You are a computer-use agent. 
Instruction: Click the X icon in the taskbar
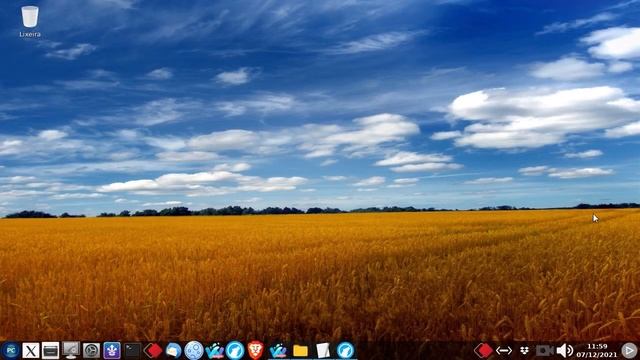click(x=31, y=350)
